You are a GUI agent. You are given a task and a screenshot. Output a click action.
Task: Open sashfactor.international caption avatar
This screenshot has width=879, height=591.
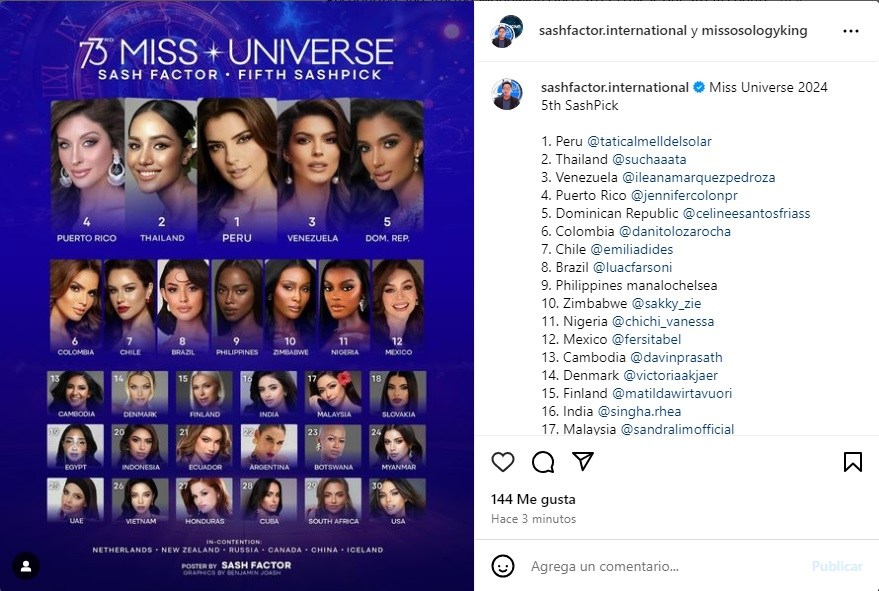pyautogui.click(x=507, y=94)
